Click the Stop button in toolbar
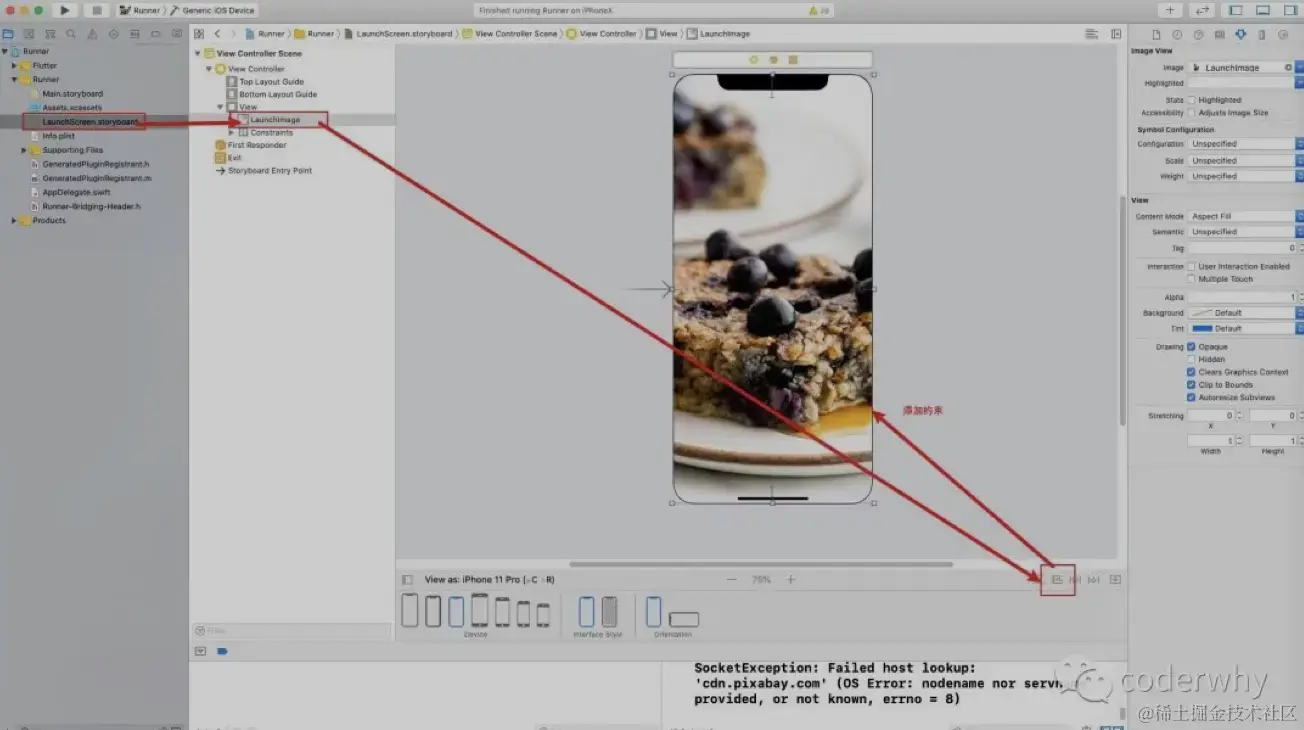The image size is (1304, 730). click(x=96, y=10)
